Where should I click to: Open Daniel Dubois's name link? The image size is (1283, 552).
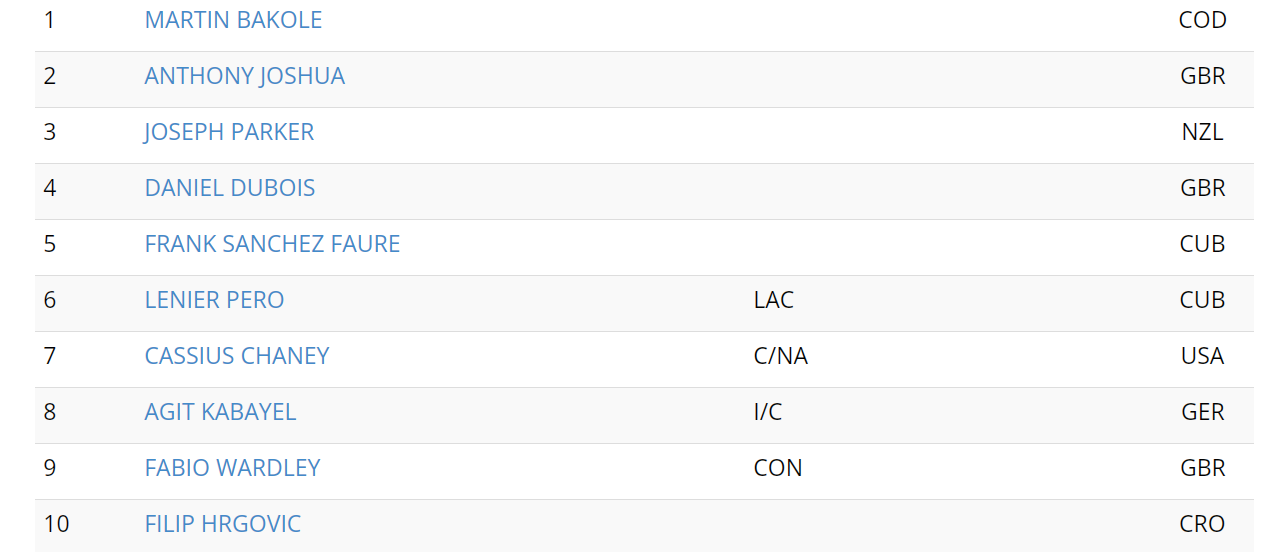click(x=230, y=188)
